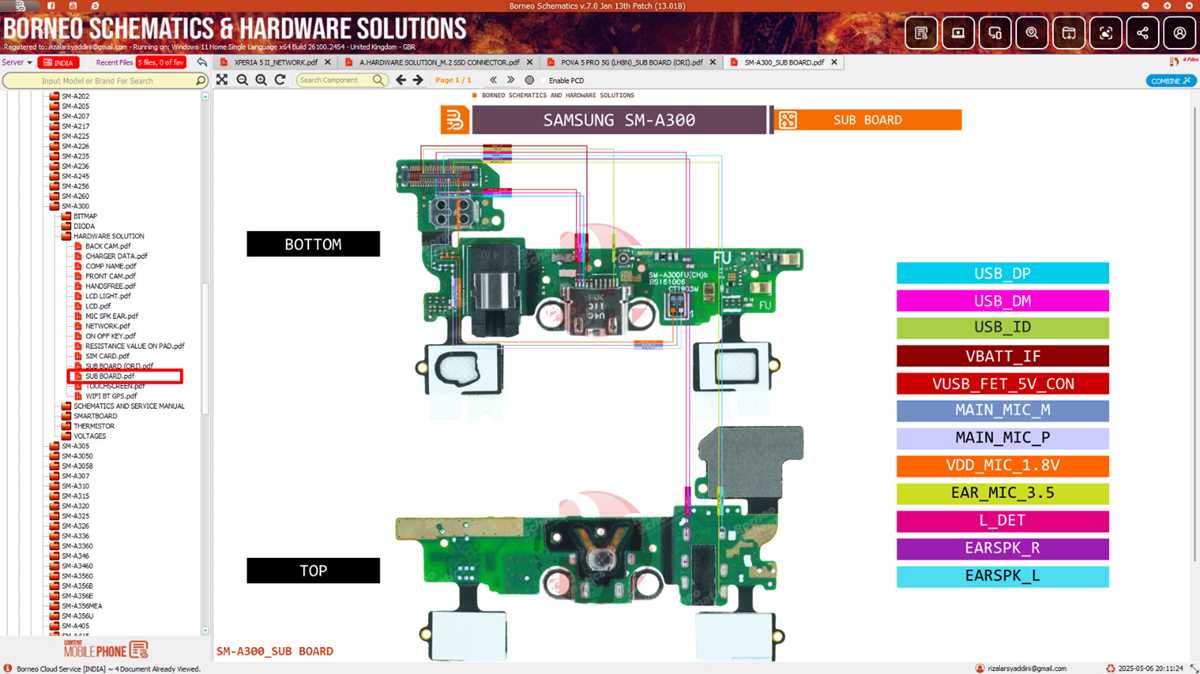Open the Server dropdown
1200x674 pixels.
click(15, 62)
